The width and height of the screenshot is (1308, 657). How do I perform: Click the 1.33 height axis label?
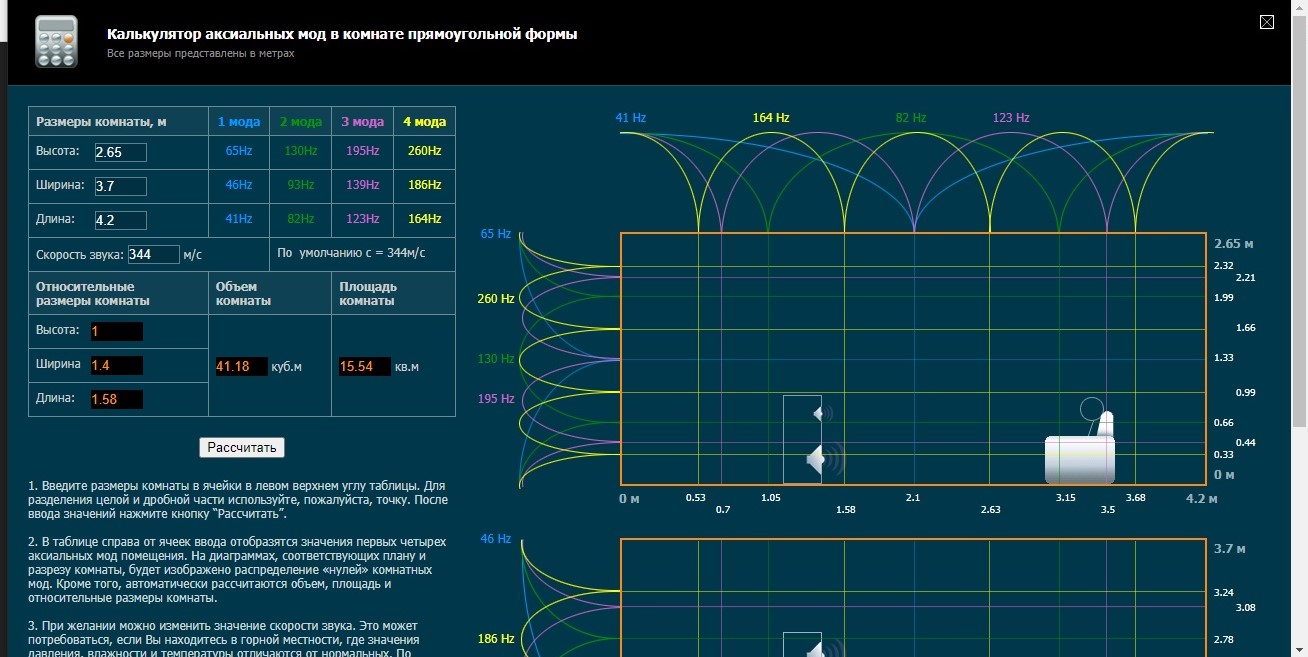pyautogui.click(x=1223, y=358)
